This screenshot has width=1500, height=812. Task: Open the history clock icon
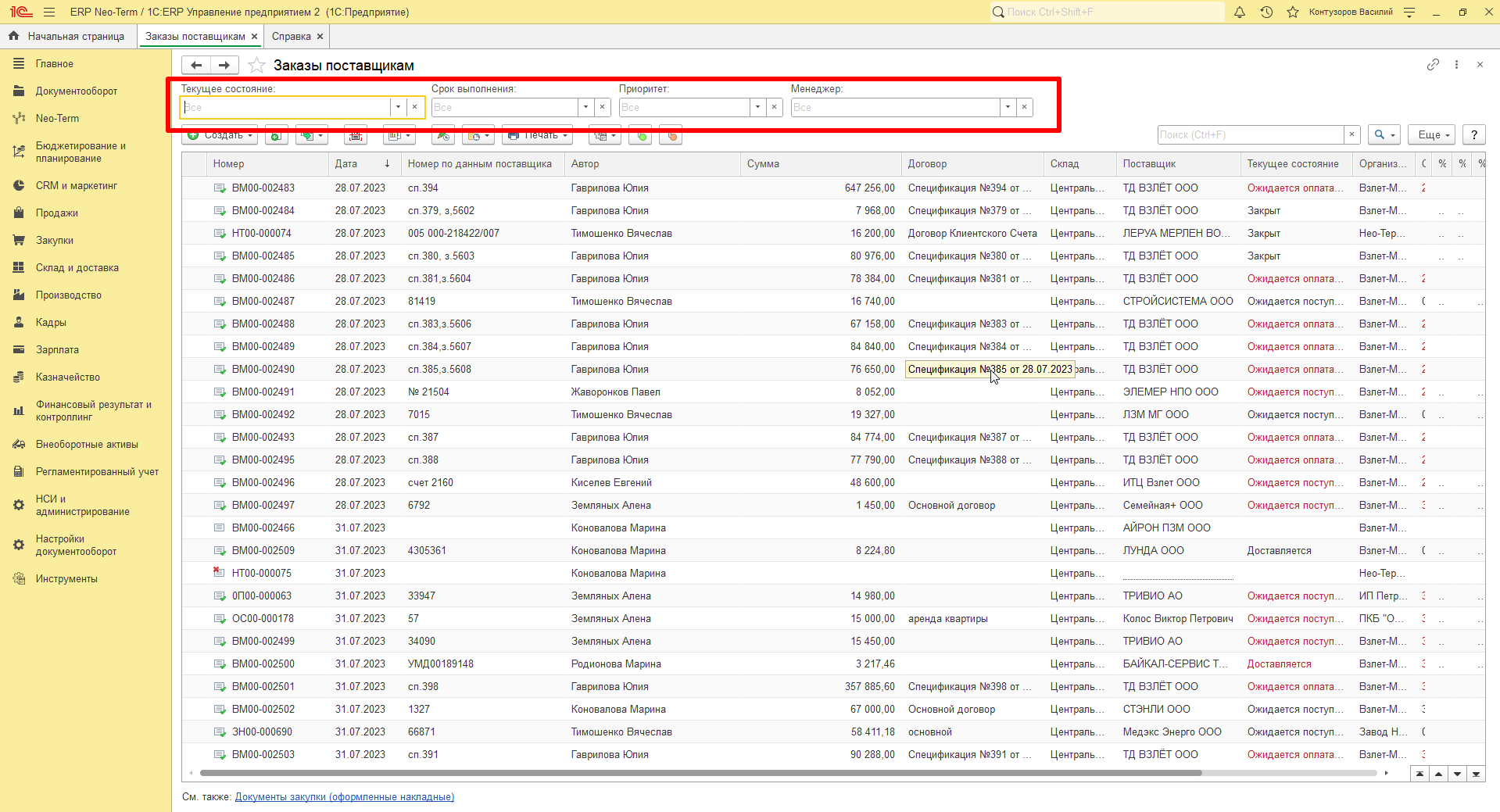click(x=1266, y=12)
